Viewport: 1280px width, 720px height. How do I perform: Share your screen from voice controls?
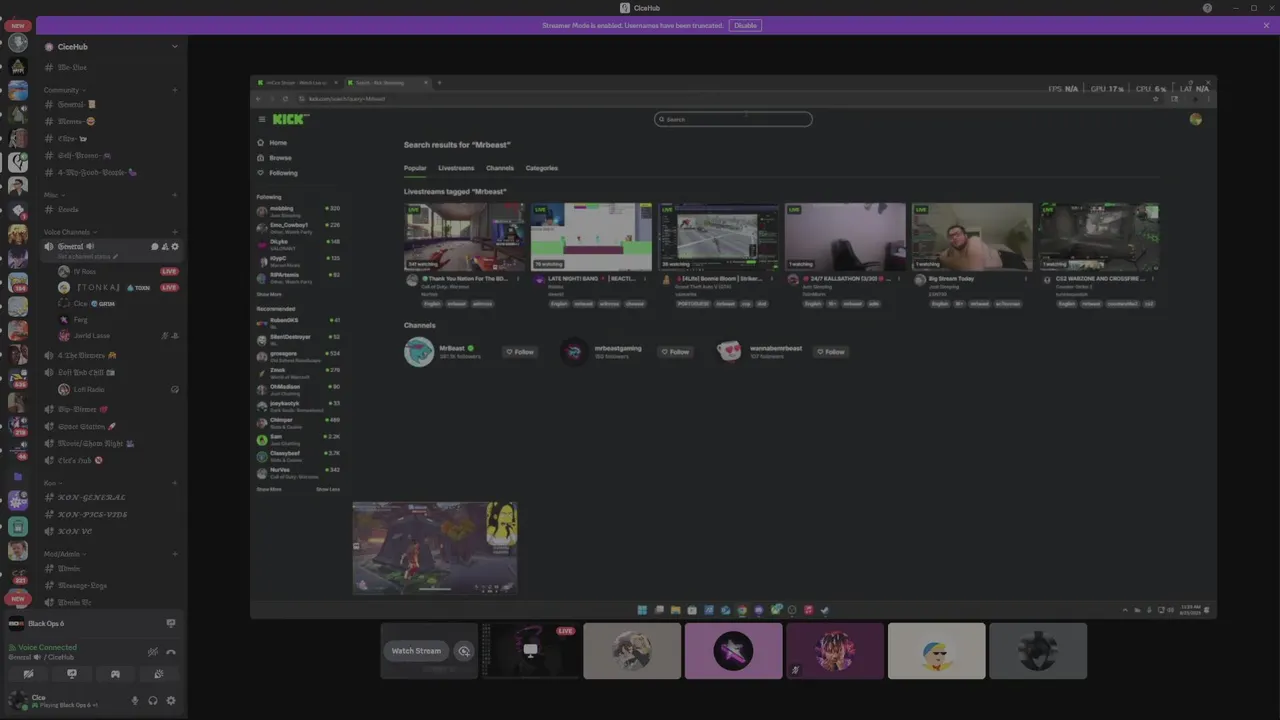[71, 674]
